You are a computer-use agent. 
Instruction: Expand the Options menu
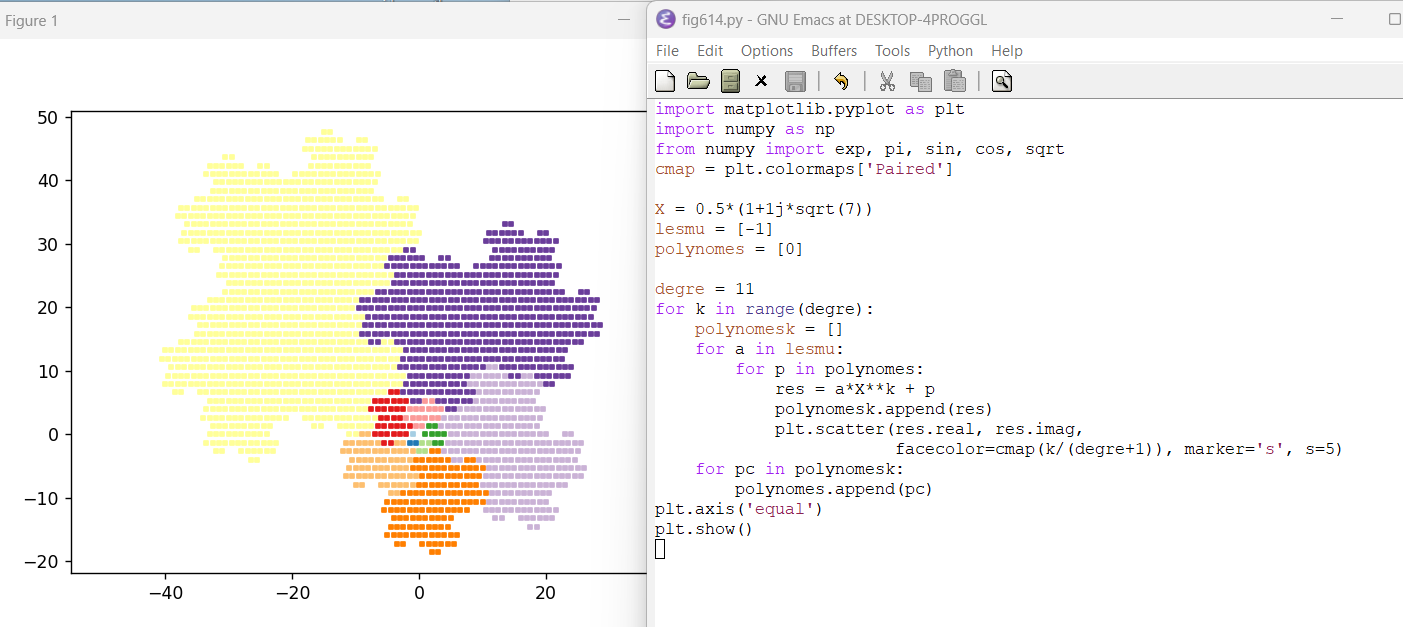pyautogui.click(x=767, y=51)
